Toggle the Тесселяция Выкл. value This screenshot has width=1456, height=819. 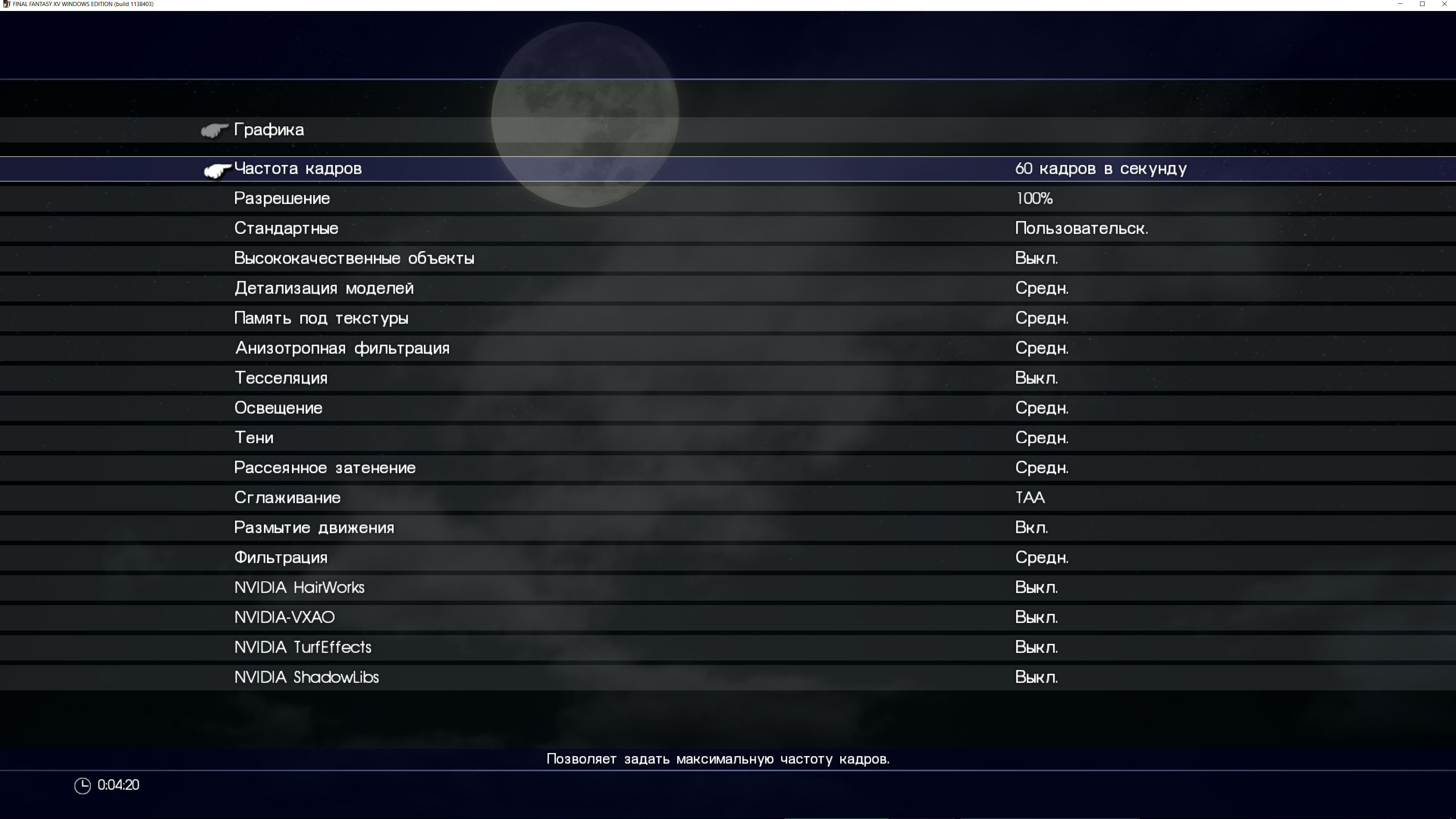tap(1036, 378)
